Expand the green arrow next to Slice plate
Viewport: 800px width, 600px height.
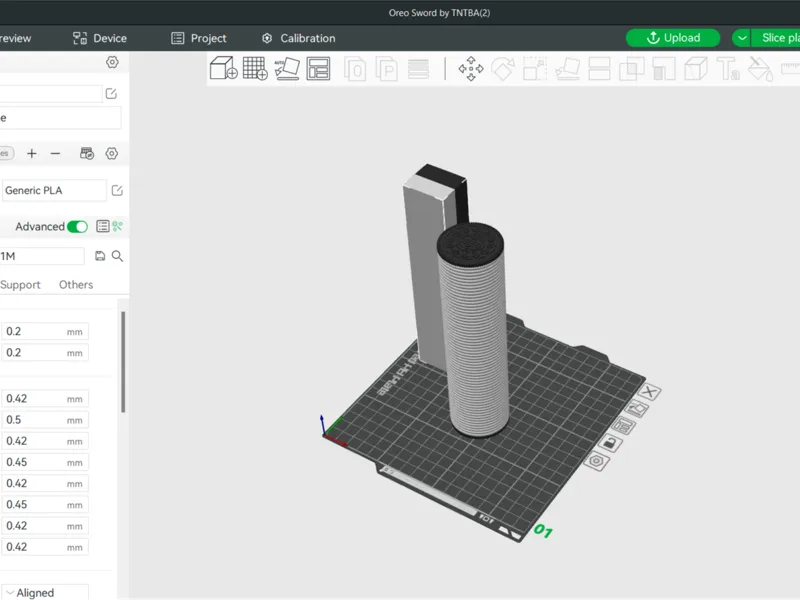click(x=742, y=38)
